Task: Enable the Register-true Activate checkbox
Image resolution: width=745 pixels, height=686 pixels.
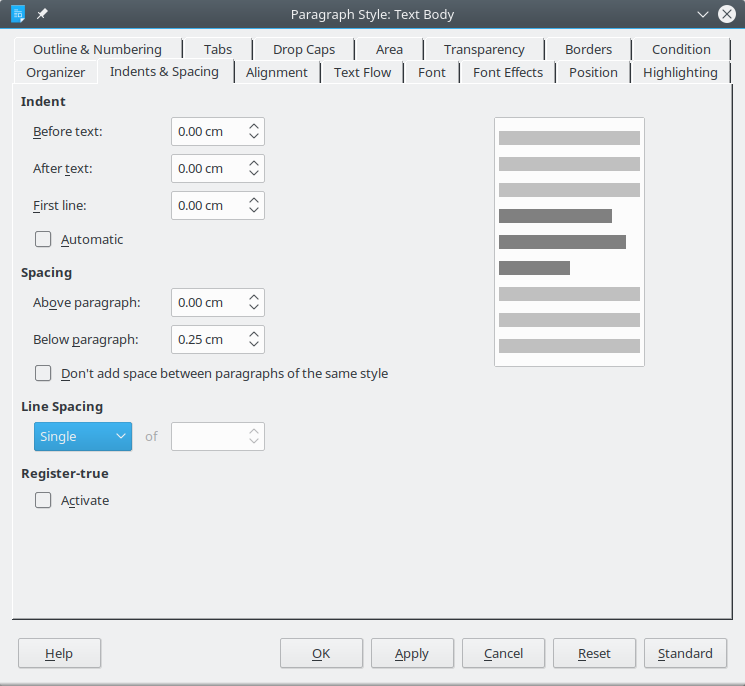Action: point(43,500)
